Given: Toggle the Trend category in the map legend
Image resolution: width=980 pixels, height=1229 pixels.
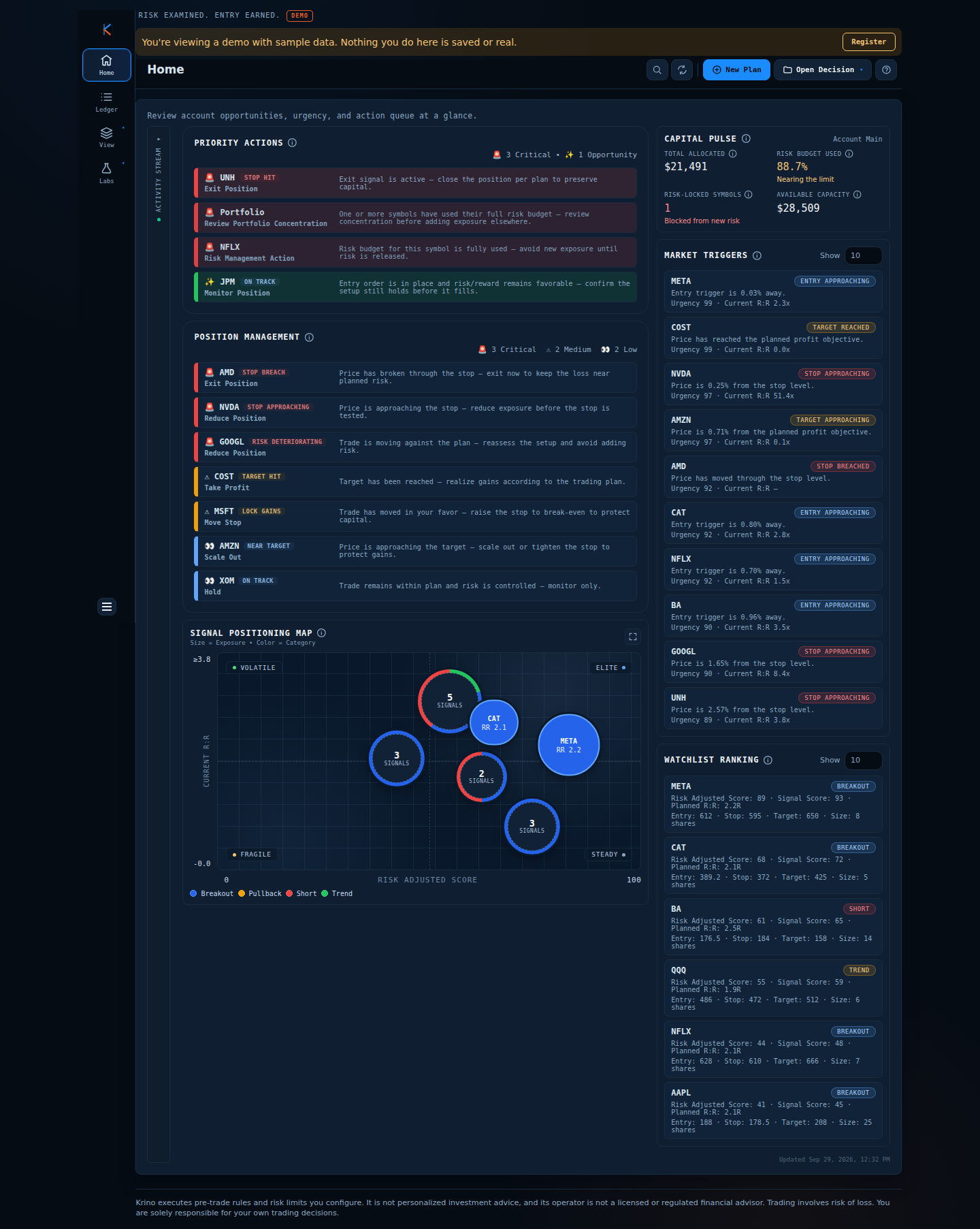Looking at the screenshot, I should (337, 893).
